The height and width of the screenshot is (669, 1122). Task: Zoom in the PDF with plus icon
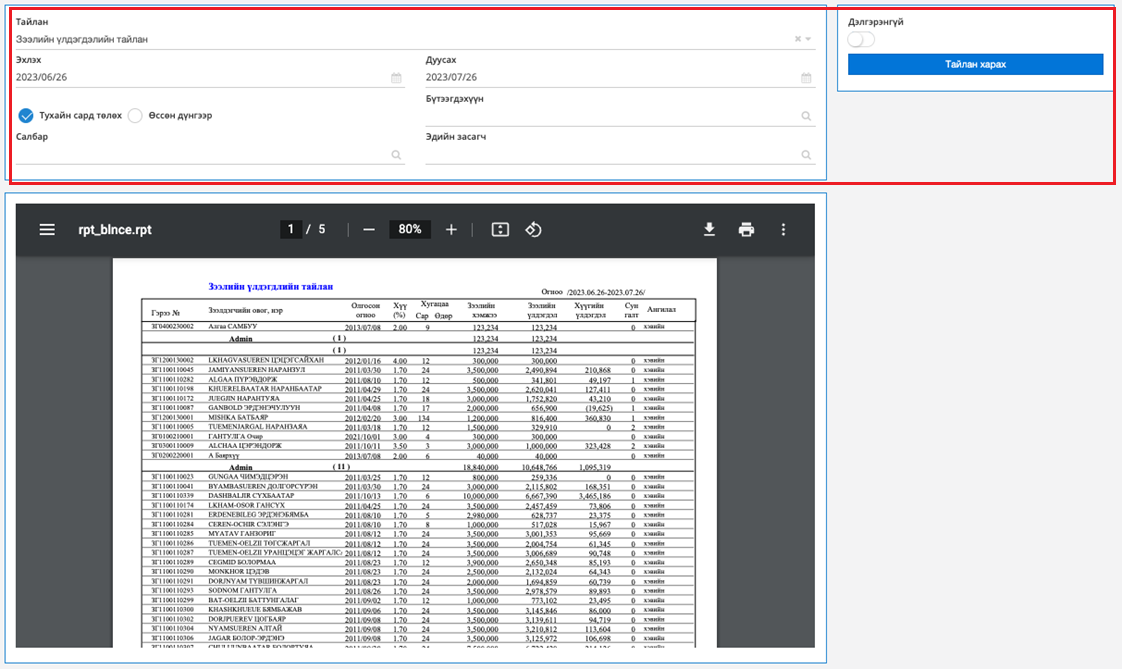pos(452,230)
